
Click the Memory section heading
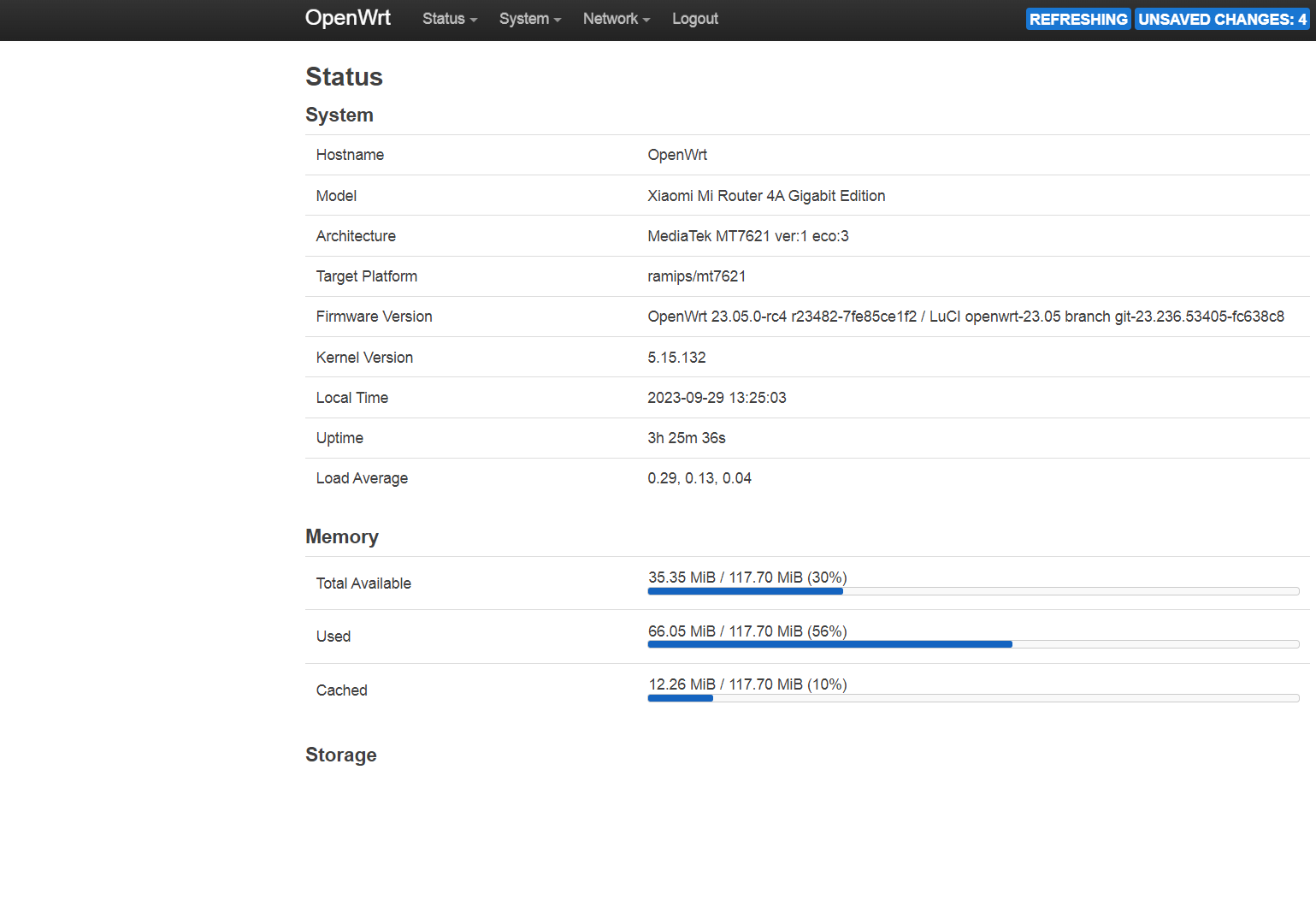tap(342, 536)
